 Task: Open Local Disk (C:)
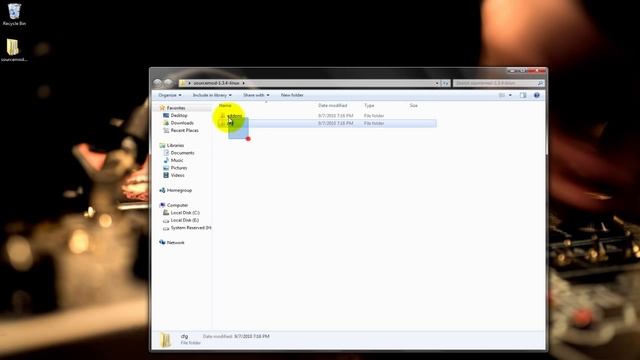[185, 213]
